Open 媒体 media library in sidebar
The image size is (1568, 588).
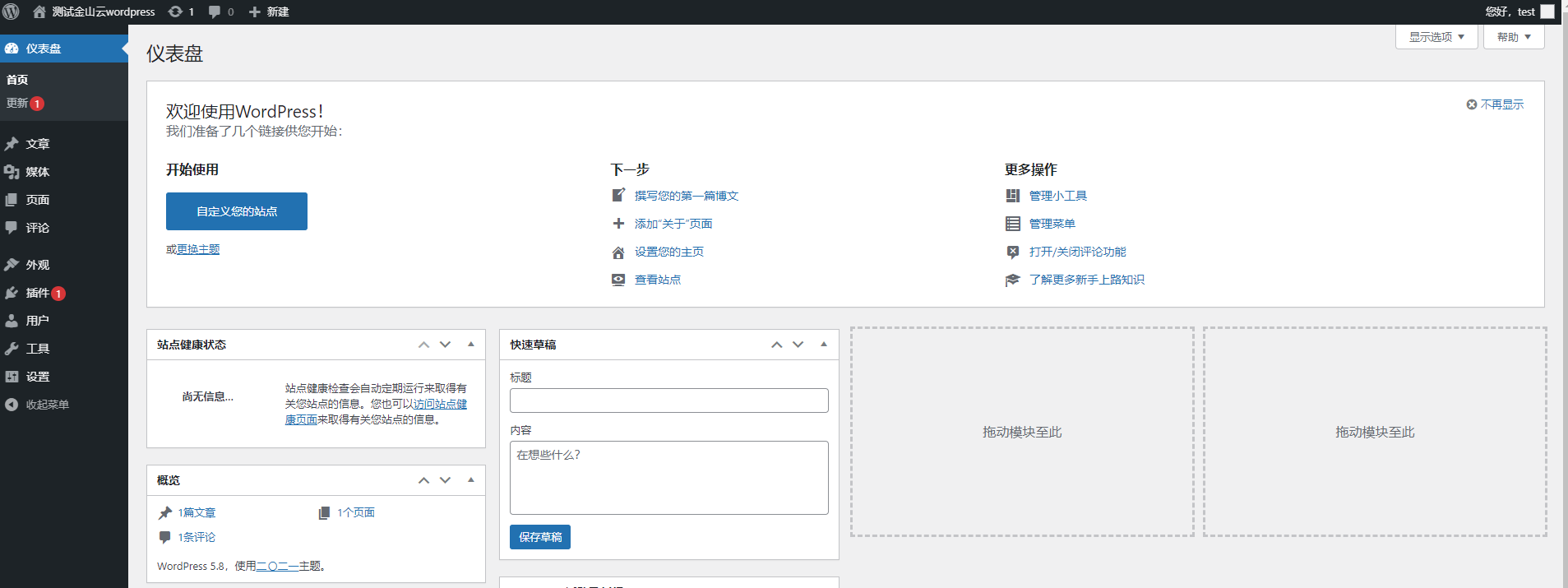(38, 172)
